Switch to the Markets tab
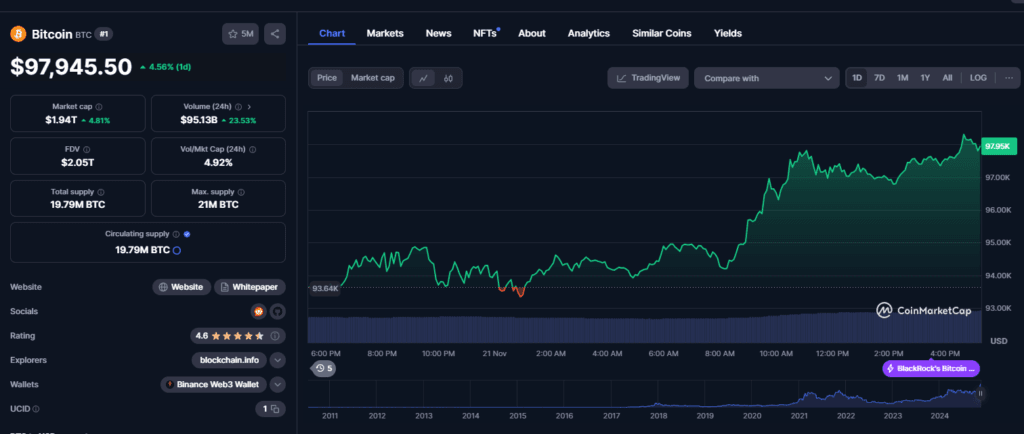The height and width of the screenshot is (434, 1024). click(385, 33)
